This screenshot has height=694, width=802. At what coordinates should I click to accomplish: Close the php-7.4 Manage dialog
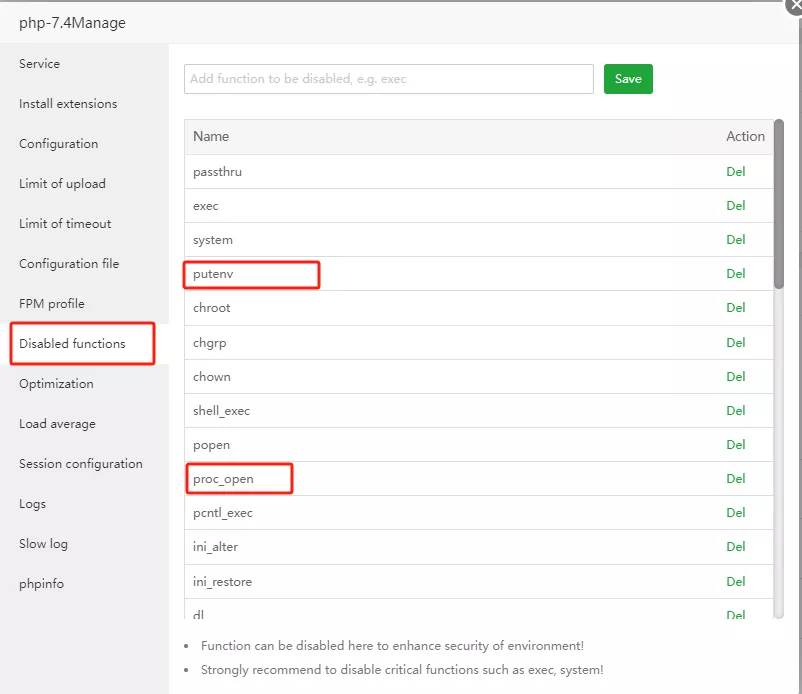coord(793,5)
